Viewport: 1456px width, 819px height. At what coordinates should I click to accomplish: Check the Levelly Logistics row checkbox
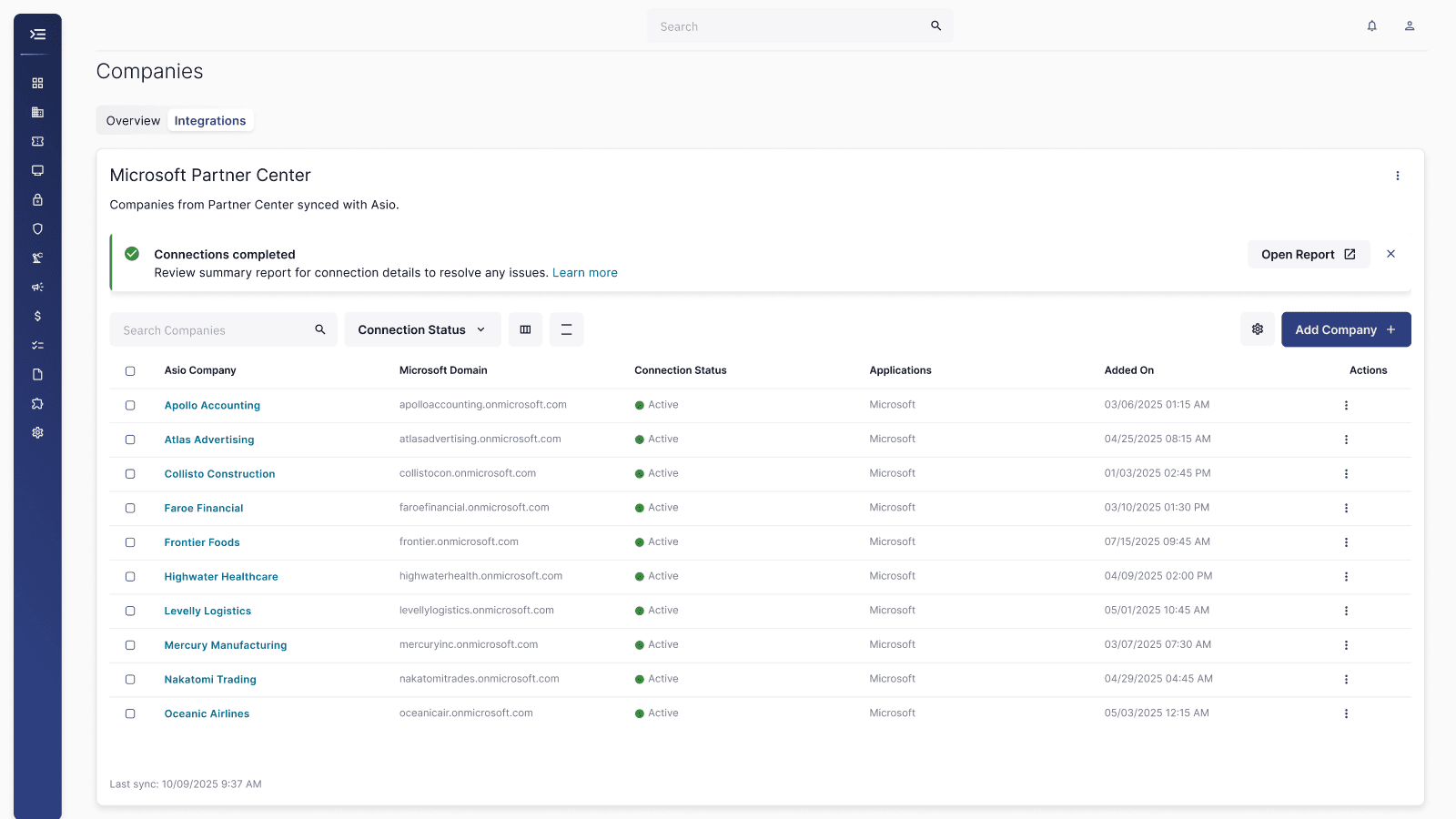coord(130,611)
